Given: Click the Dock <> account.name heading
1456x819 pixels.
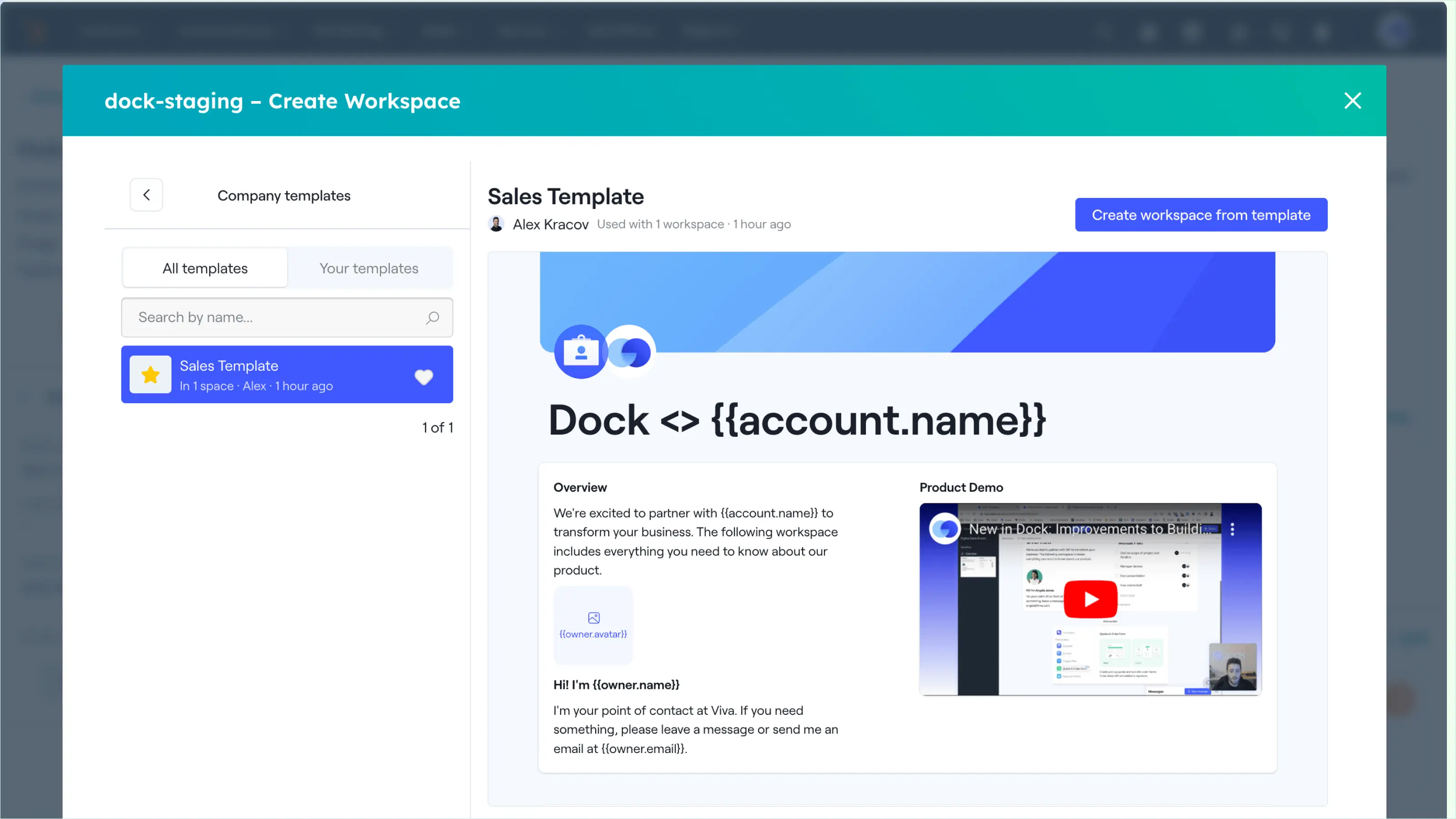Looking at the screenshot, I should tap(797, 420).
